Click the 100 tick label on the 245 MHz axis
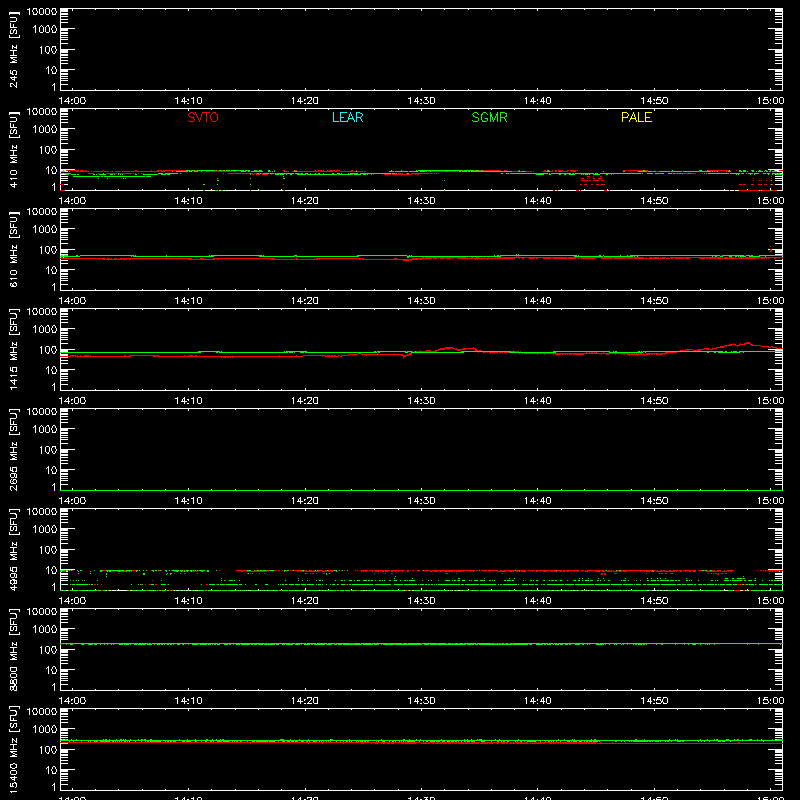 click(x=48, y=50)
